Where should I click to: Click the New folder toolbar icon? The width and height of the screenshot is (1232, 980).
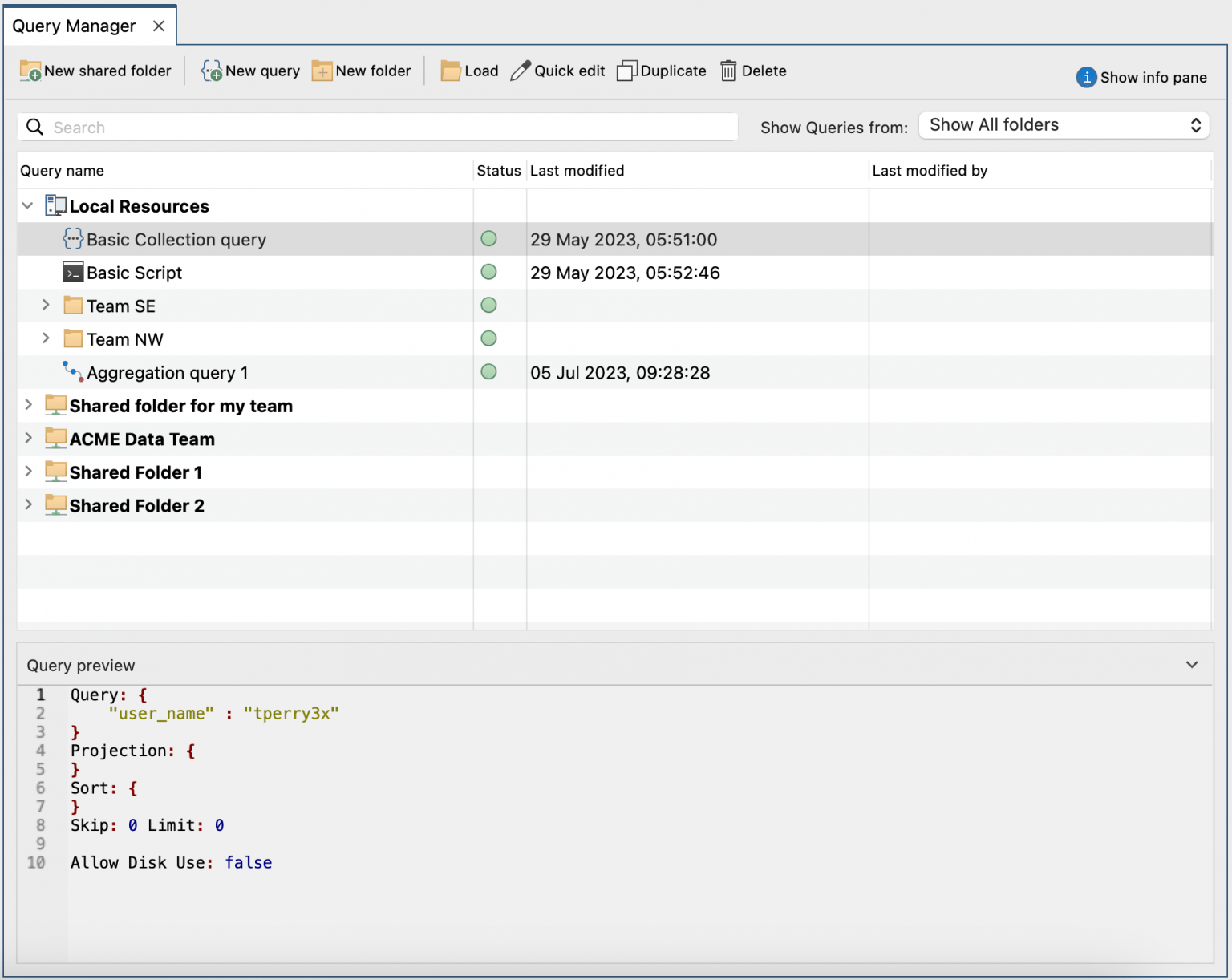point(322,71)
